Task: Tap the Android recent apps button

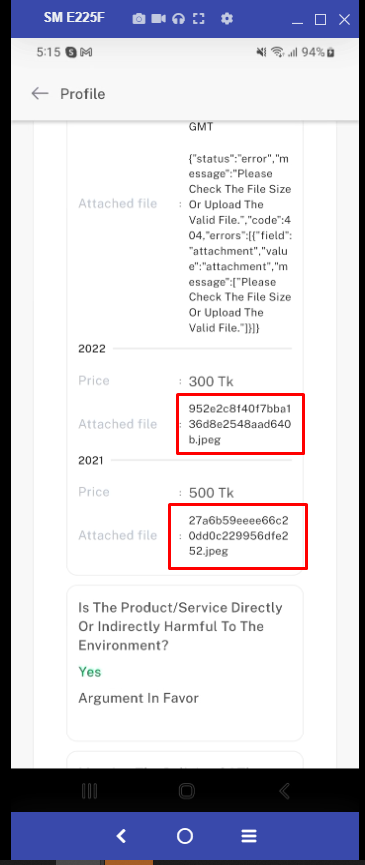Action: tap(89, 791)
